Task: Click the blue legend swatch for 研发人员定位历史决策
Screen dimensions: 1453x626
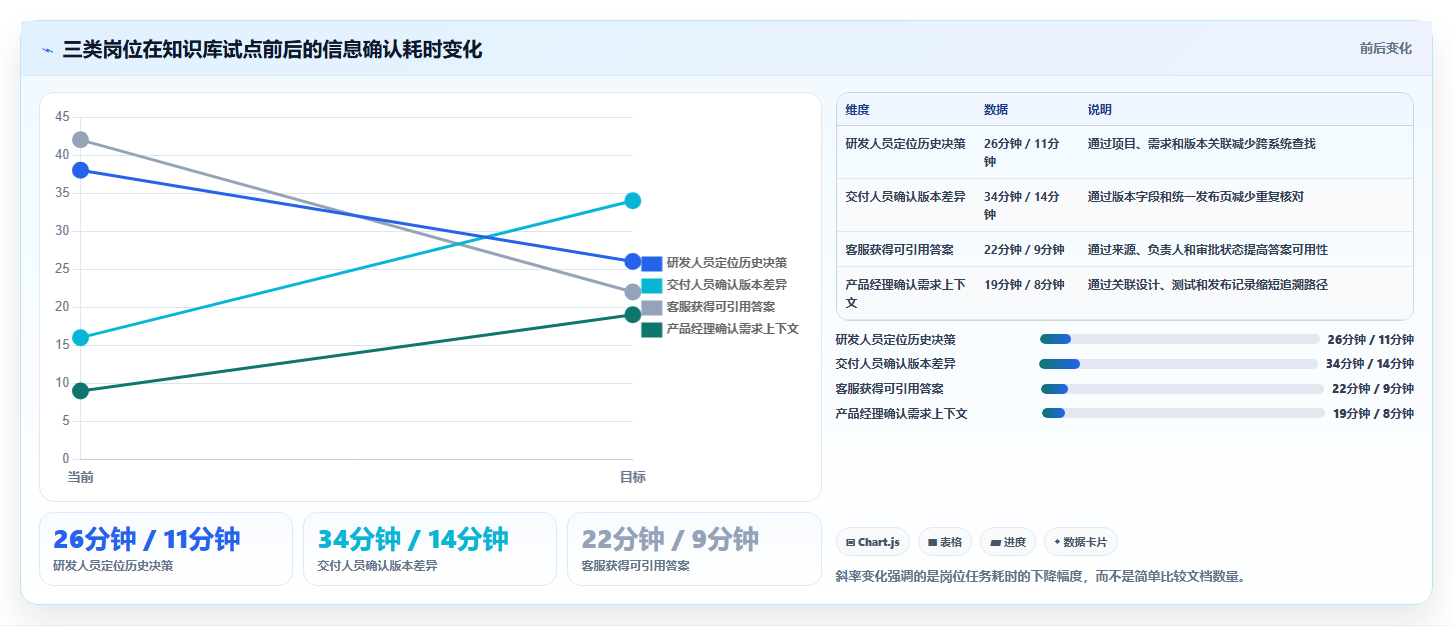Action: (x=651, y=263)
